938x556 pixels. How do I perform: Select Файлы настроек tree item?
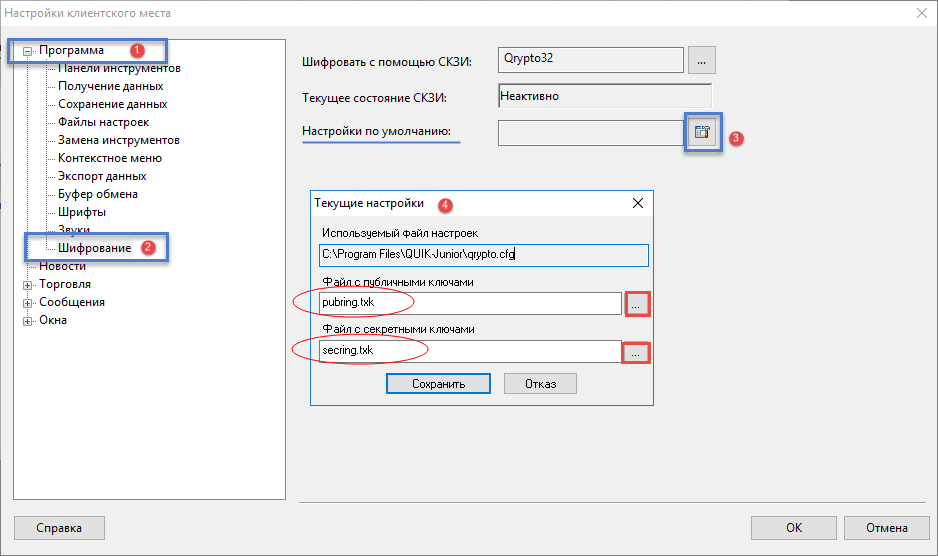point(103,122)
